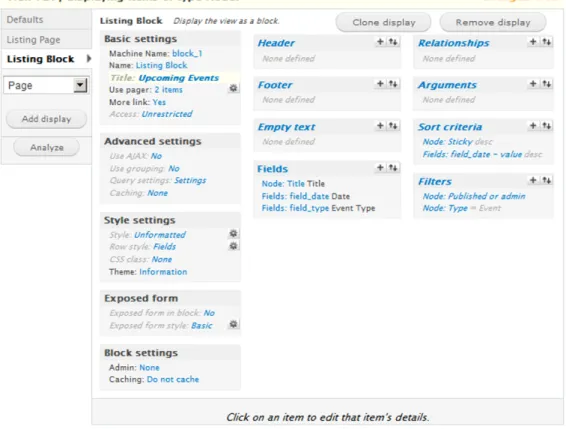Viewport: 566px width, 429px height.
Task: Open the Sort criteria section heading
Action: 450,127
